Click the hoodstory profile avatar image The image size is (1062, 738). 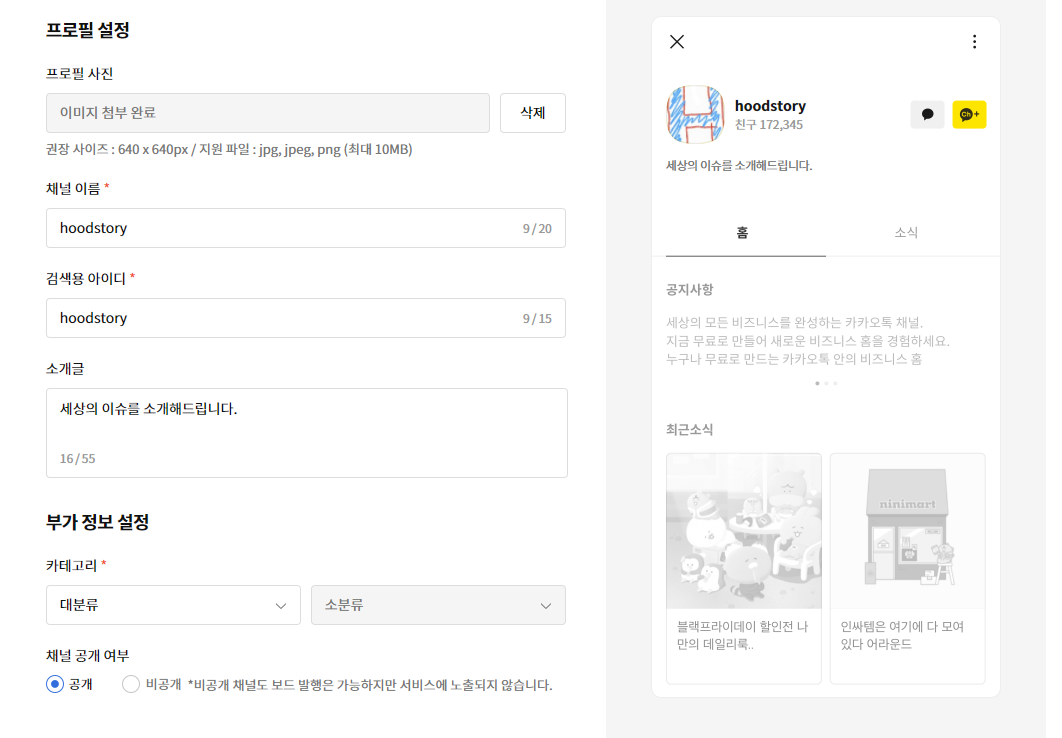pos(696,114)
